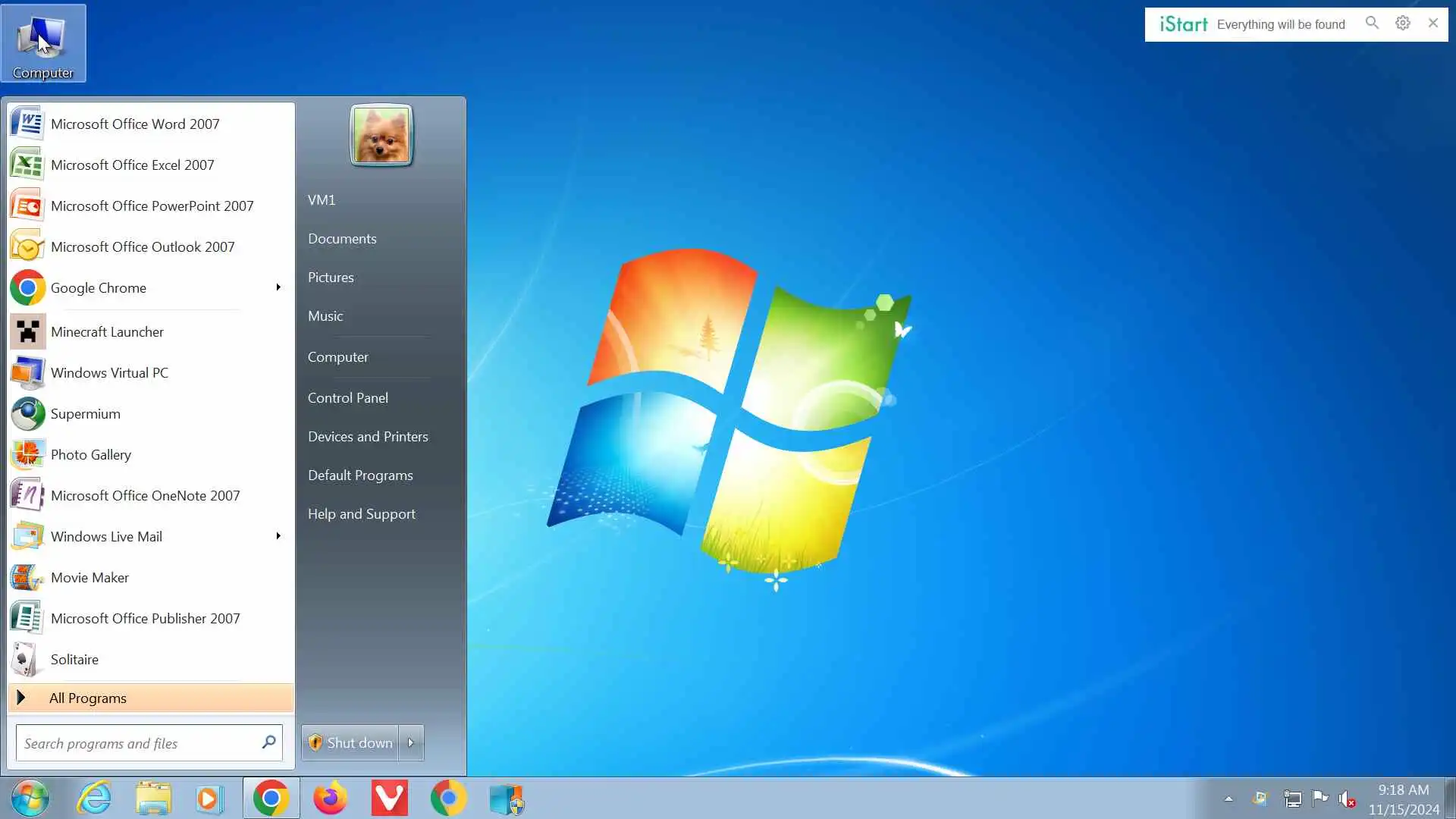This screenshot has width=1456, height=819.
Task: Launch Vivaldi browser from taskbar
Action: pyautogui.click(x=389, y=799)
